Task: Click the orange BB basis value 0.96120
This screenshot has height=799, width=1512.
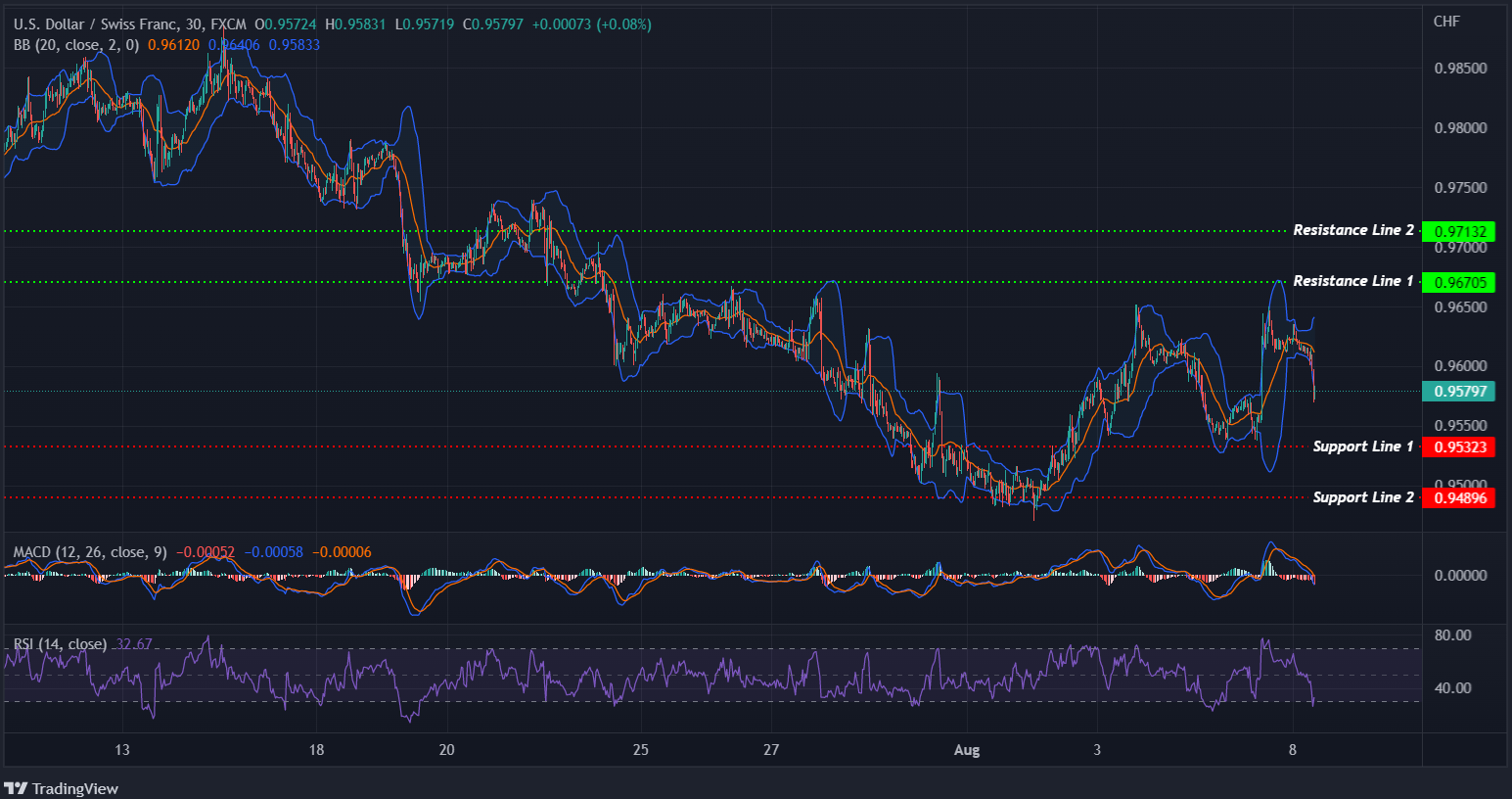Action: click(x=173, y=44)
